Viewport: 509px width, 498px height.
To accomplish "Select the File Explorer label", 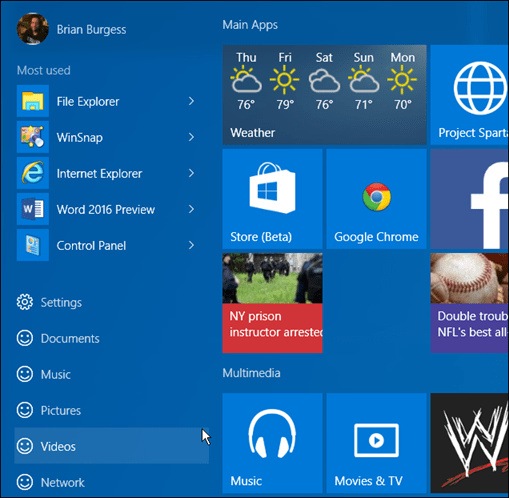I will point(88,102).
